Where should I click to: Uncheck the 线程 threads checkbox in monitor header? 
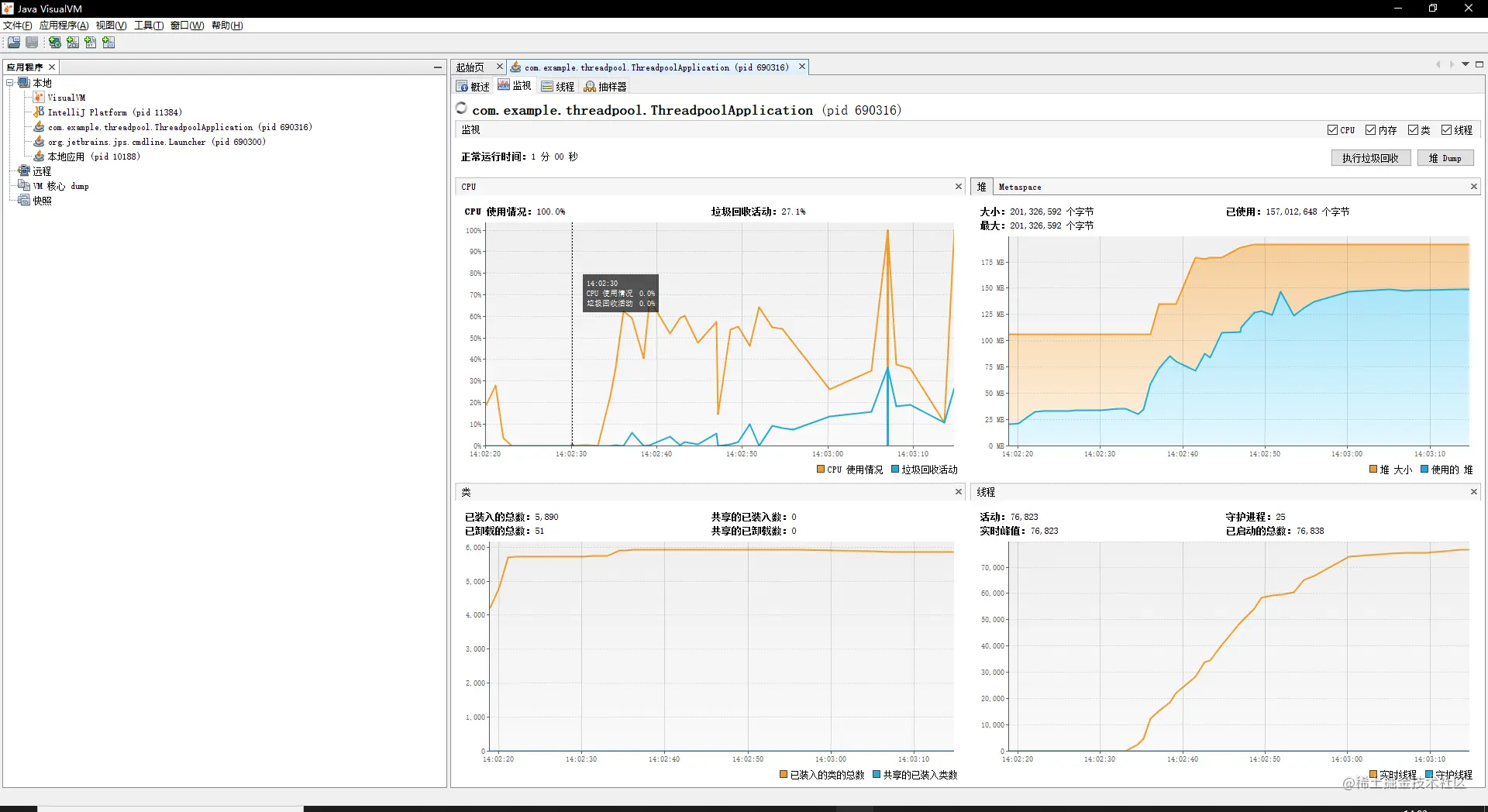coord(1446,130)
